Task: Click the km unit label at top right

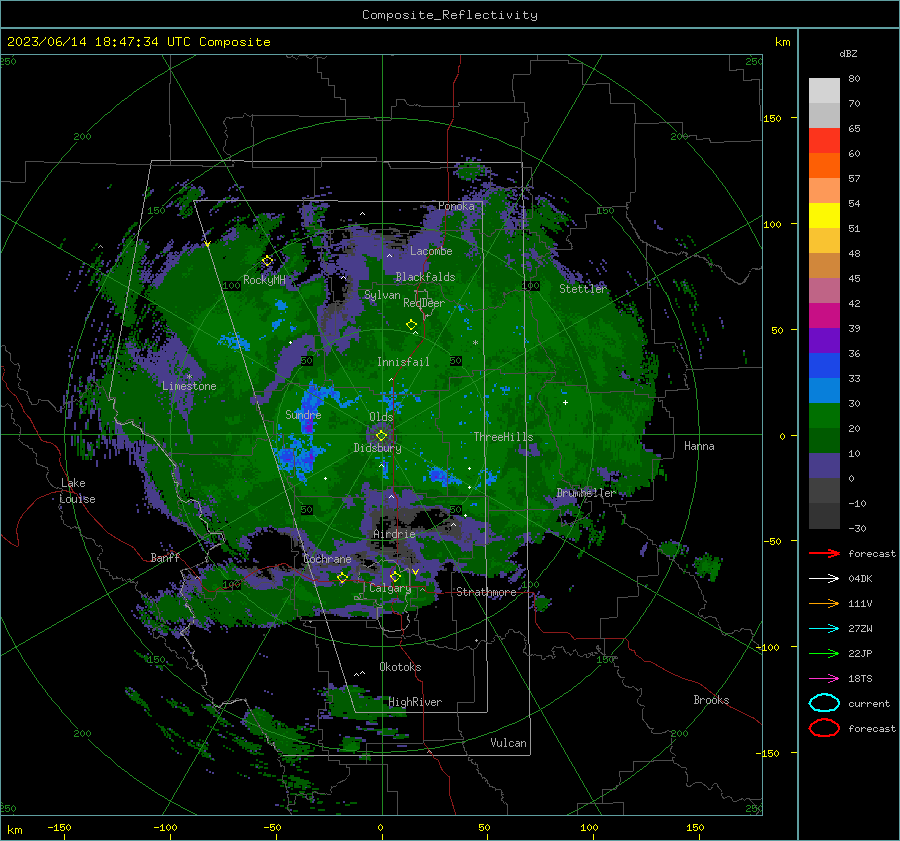Action: point(782,42)
